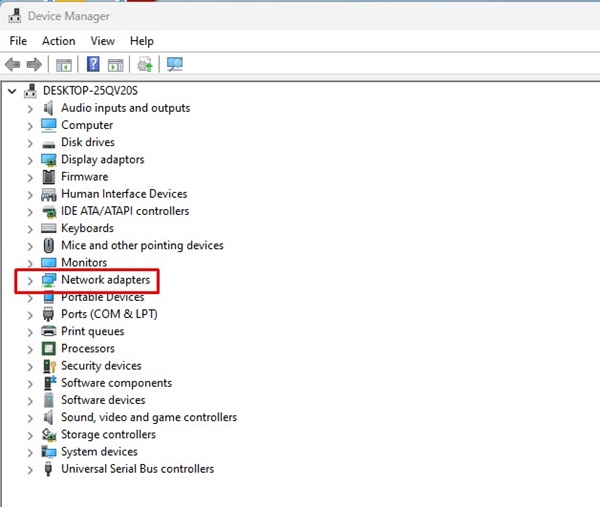Select Ports (COM & LPT) entry
Viewport: 600px width, 507px height.
pos(109,314)
